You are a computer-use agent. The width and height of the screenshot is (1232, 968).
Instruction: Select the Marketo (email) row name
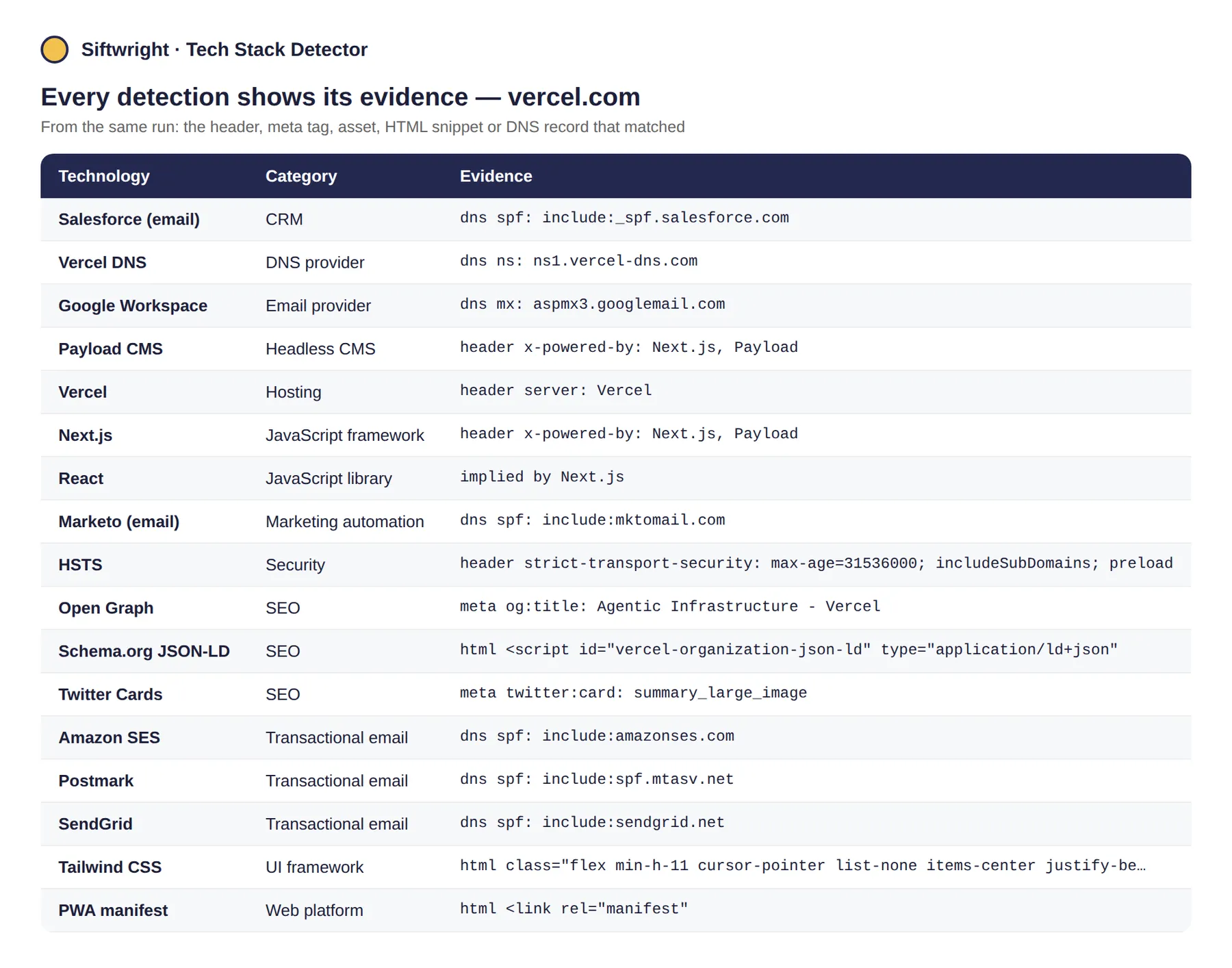pos(119,521)
